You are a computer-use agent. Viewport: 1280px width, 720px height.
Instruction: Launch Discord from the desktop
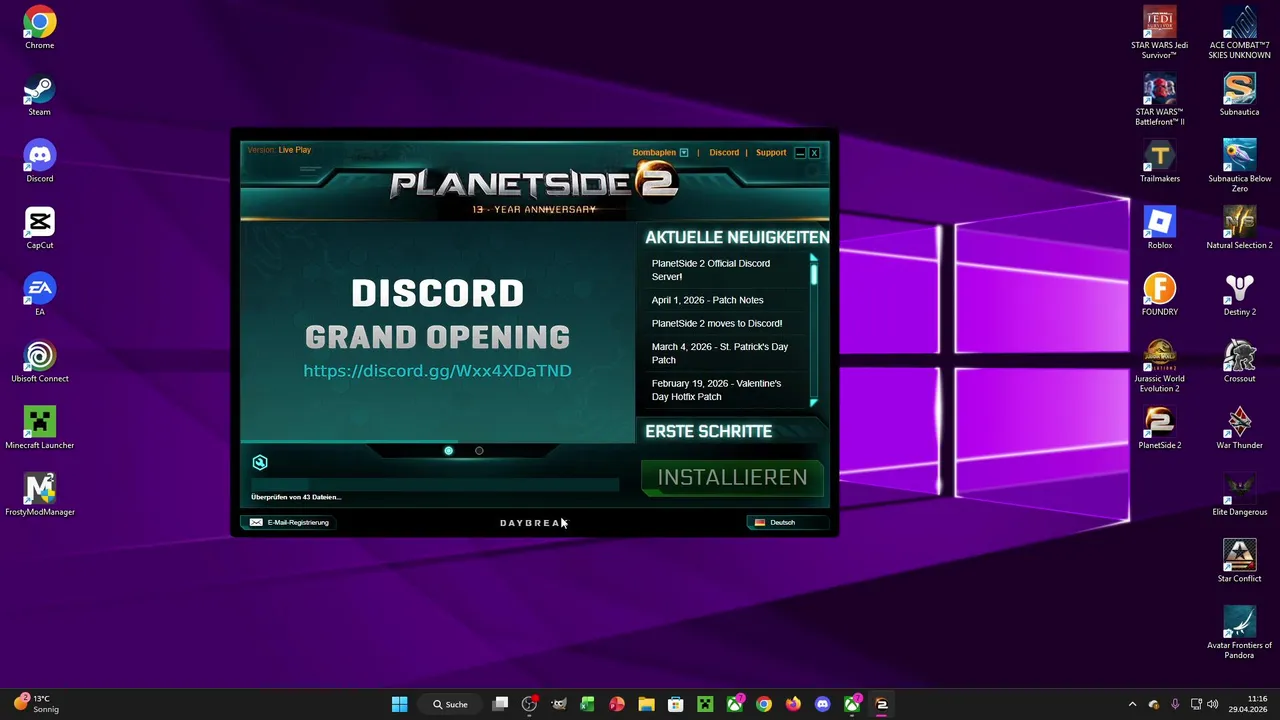[40, 162]
